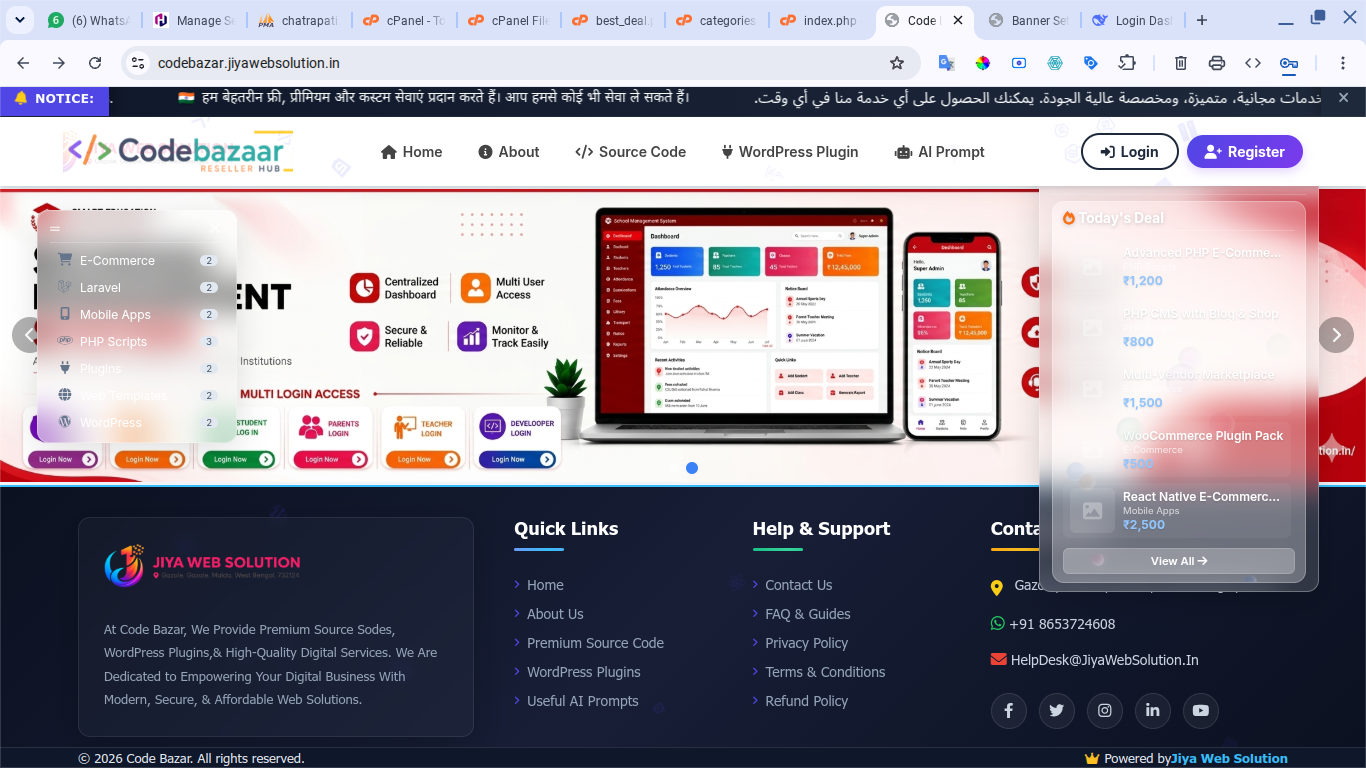This screenshot has height=768, width=1366.
Task: Click the address bar URL field
Action: point(520,63)
